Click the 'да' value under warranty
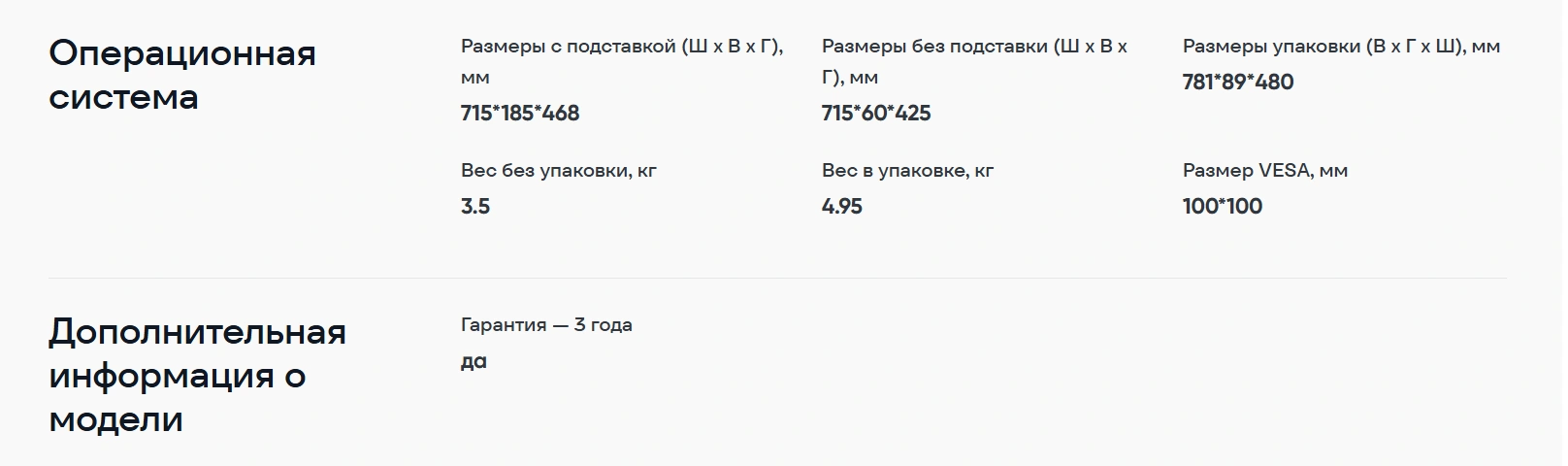This screenshot has height=466, width=1568. click(474, 362)
